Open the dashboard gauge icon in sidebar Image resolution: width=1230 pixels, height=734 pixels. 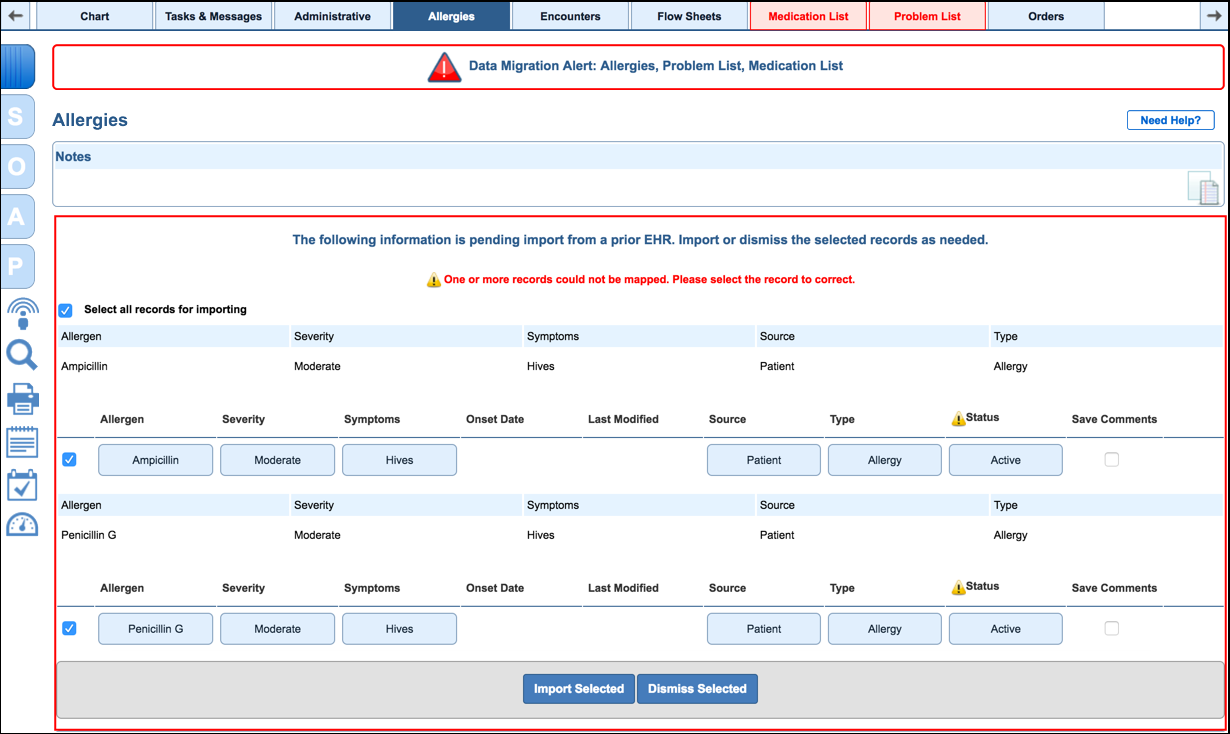coord(22,525)
